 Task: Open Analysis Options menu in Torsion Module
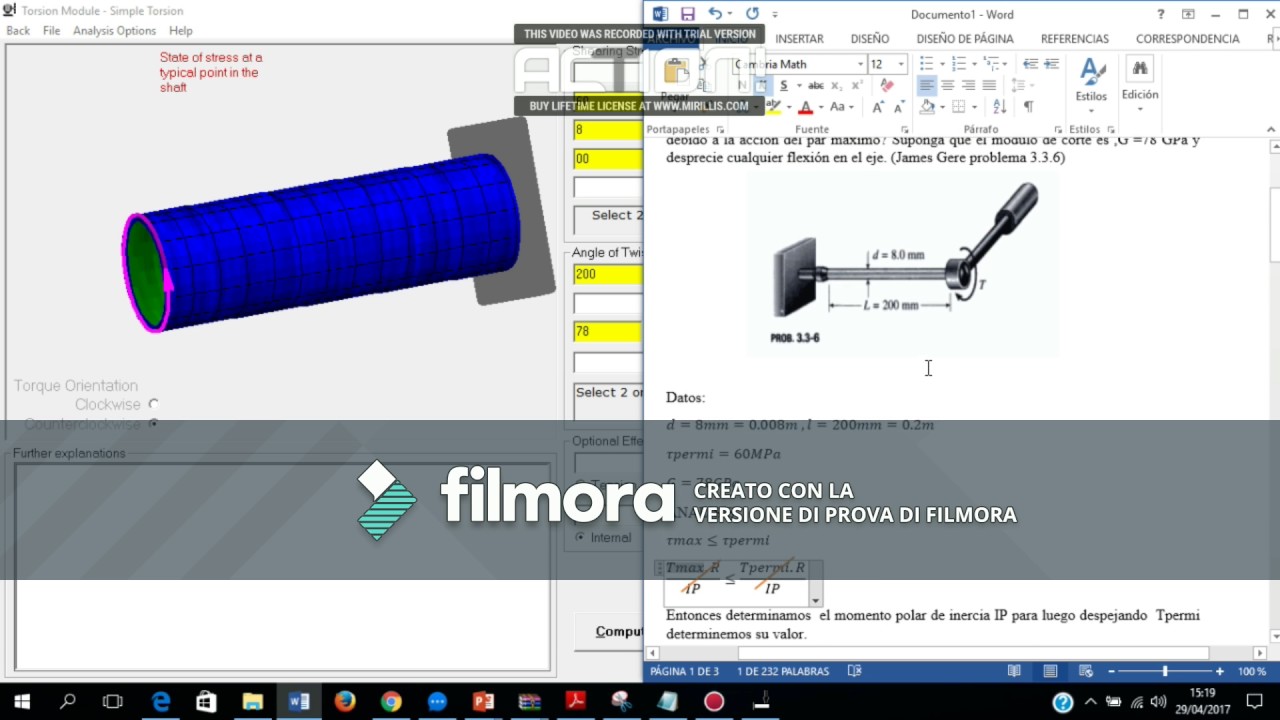[114, 31]
